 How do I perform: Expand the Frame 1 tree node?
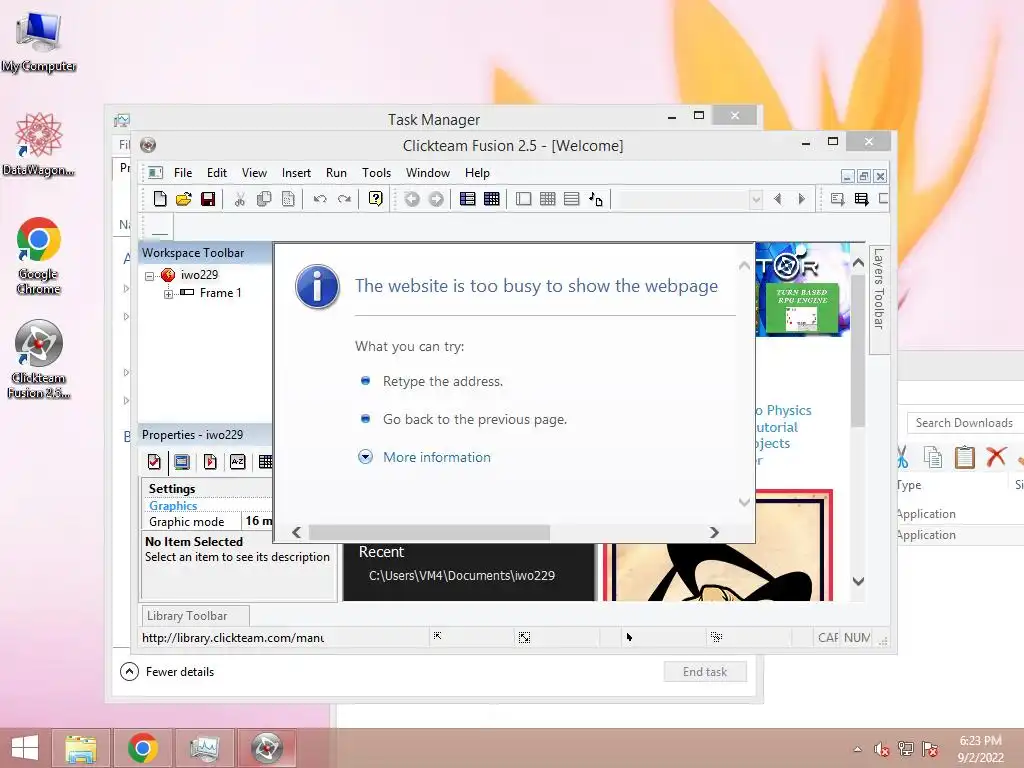(168, 294)
